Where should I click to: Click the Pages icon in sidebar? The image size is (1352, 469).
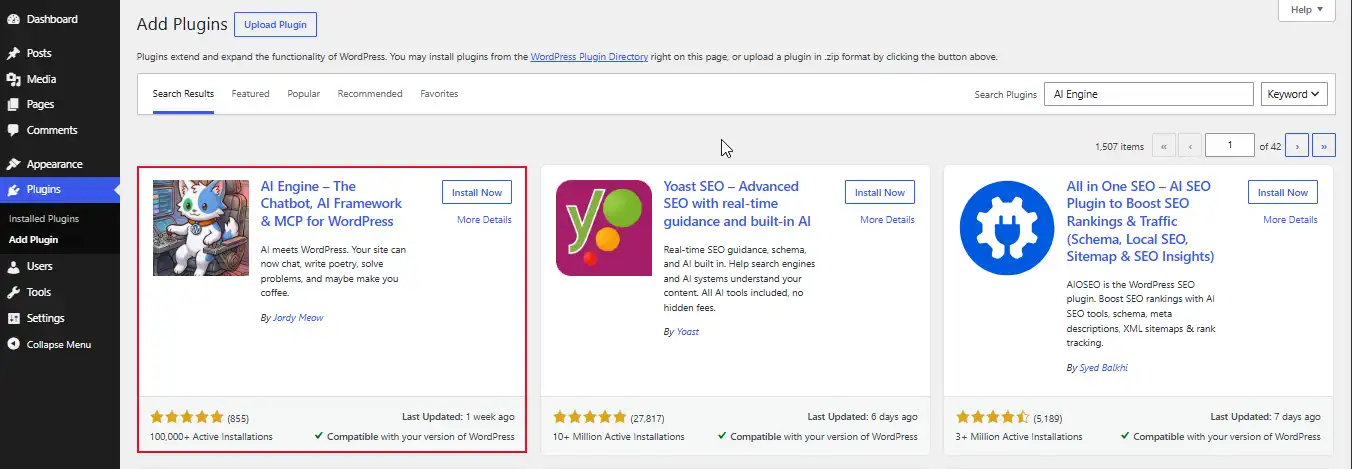coord(13,104)
